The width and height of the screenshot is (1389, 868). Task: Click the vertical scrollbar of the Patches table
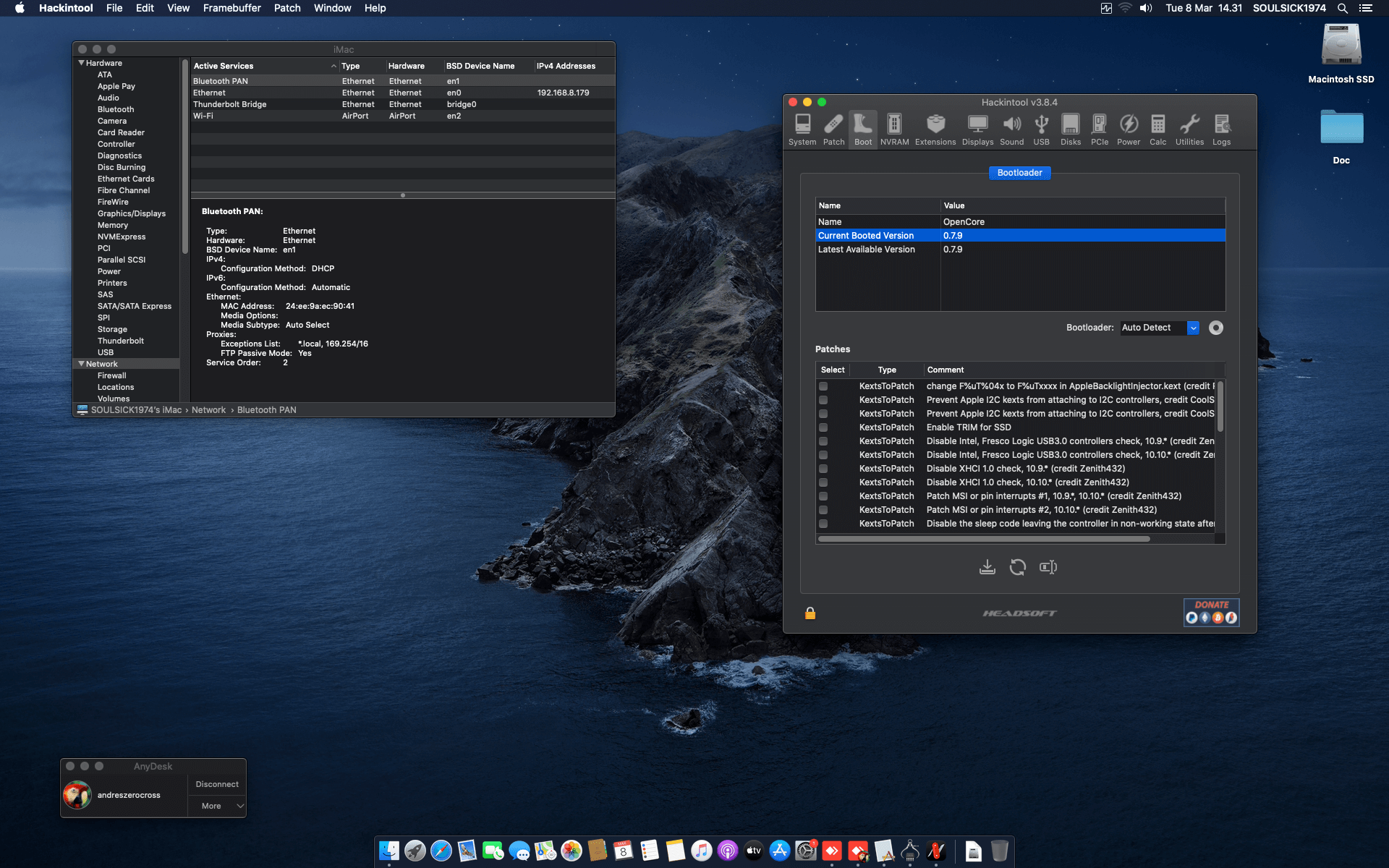(x=1220, y=407)
